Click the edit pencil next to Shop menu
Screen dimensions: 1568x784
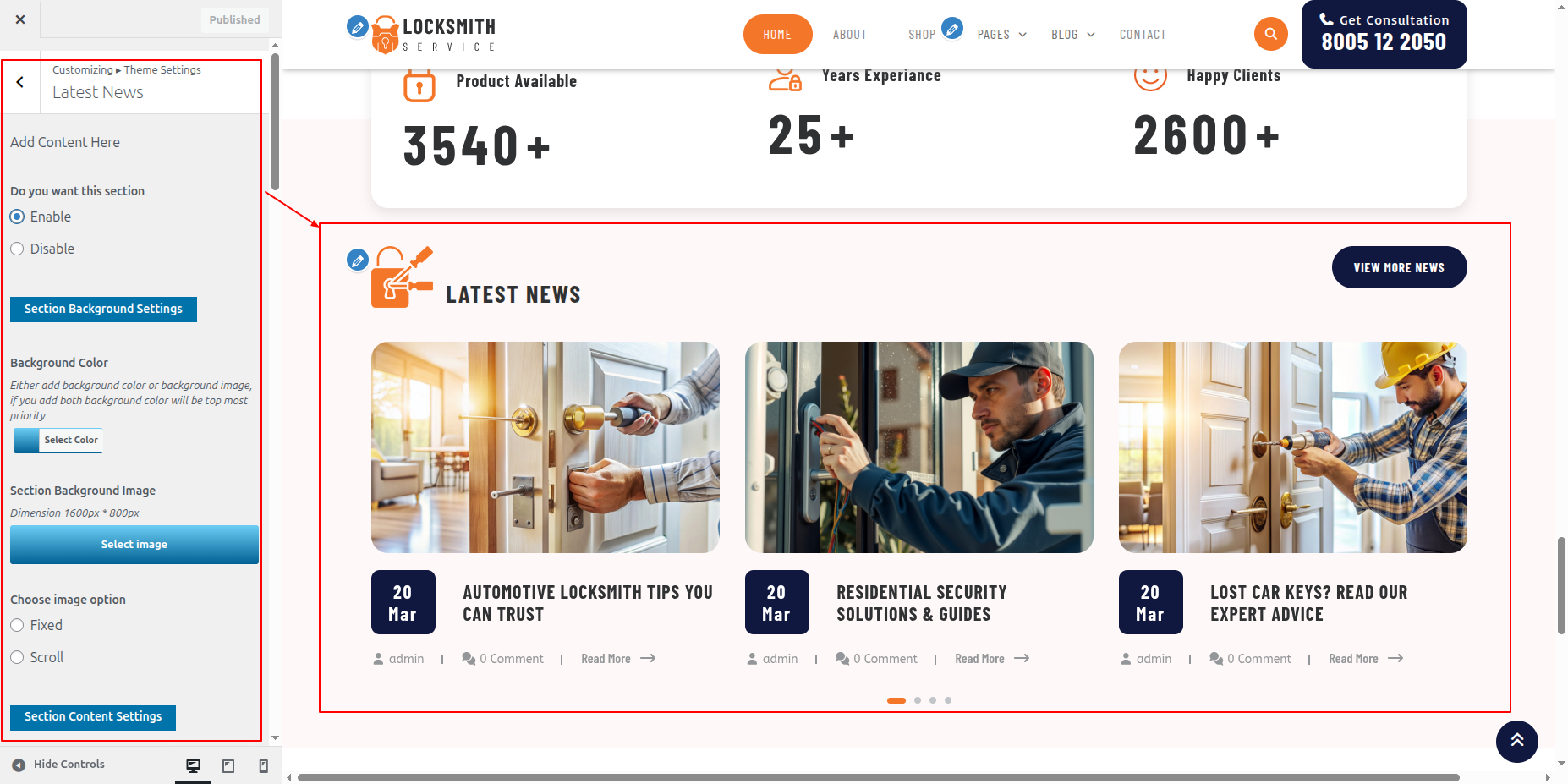[x=952, y=29]
